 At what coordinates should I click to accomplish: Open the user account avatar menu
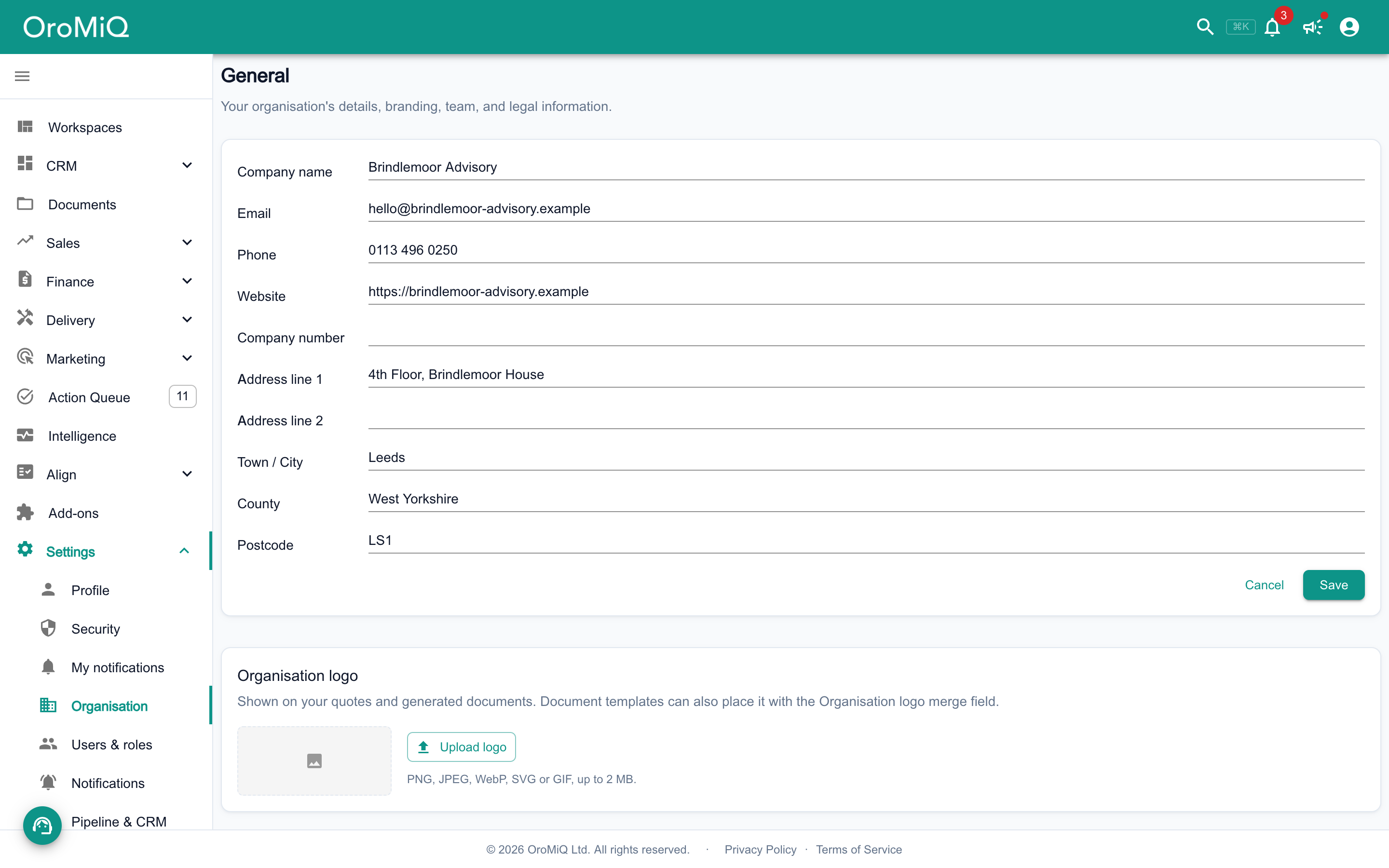pos(1349,27)
